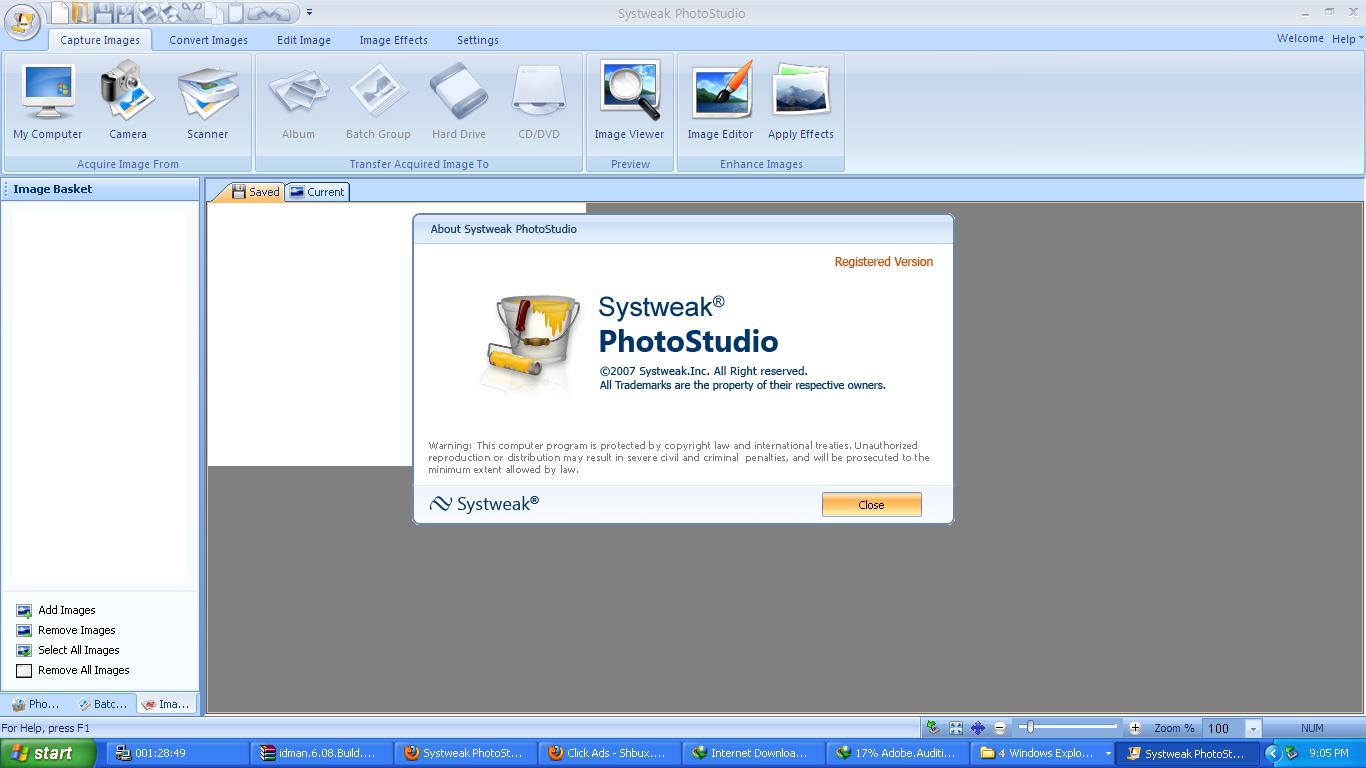Viewport: 1366px width, 768px height.
Task: Transfer acquired image to Hard Drive
Action: point(459,101)
